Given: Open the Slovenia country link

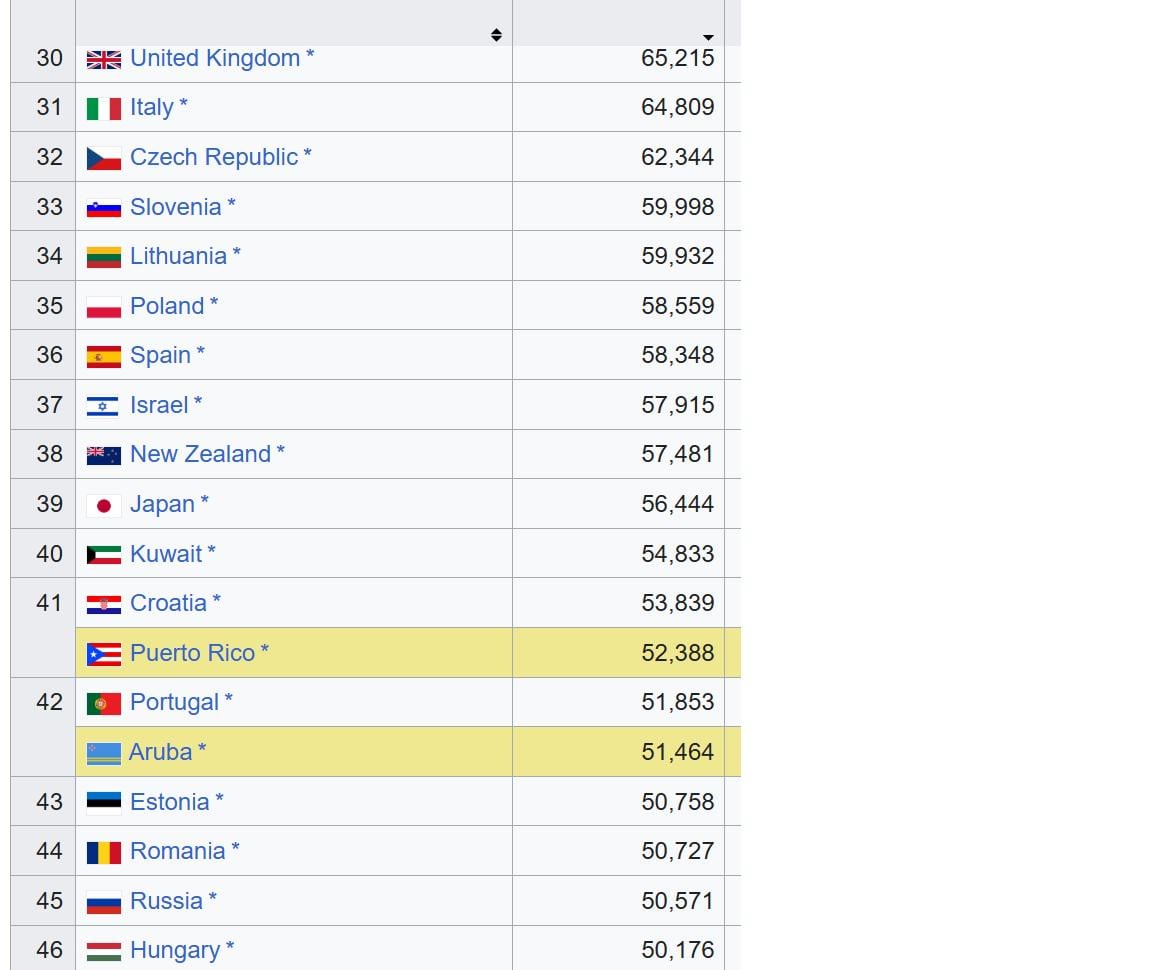Looking at the screenshot, I should click(x=175, y=207).
